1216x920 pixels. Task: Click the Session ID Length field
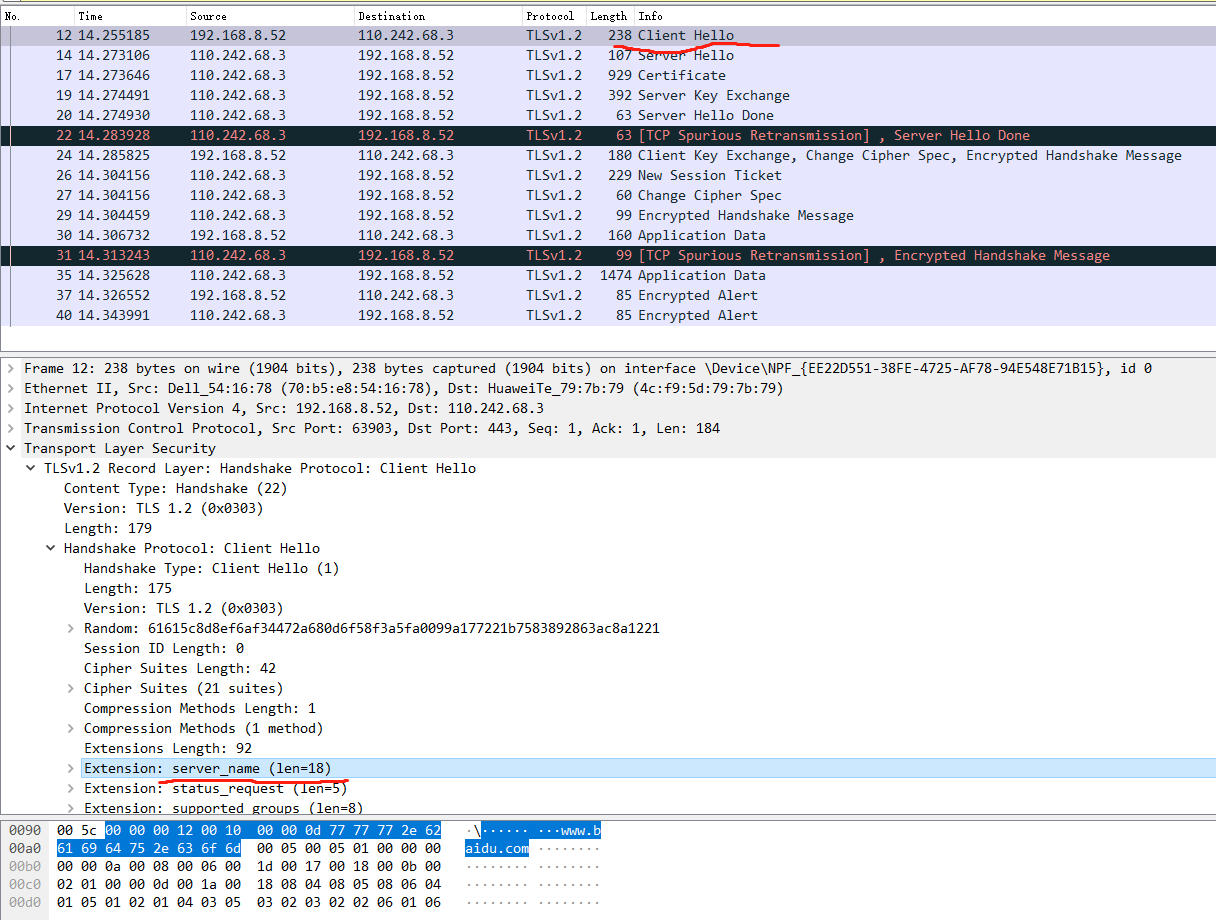[164, 648]
